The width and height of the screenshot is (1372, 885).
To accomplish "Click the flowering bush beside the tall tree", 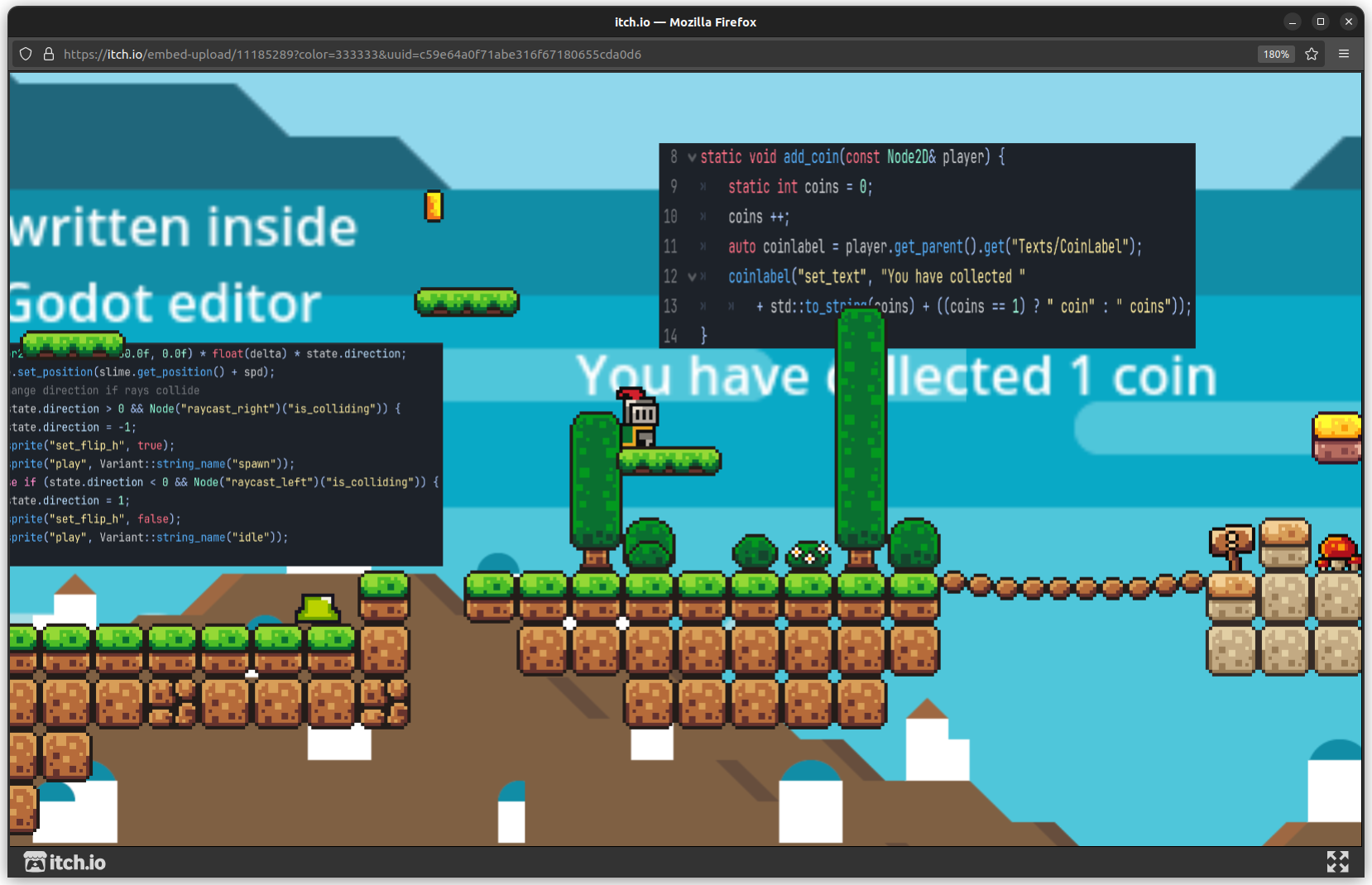I will (808, 553).
